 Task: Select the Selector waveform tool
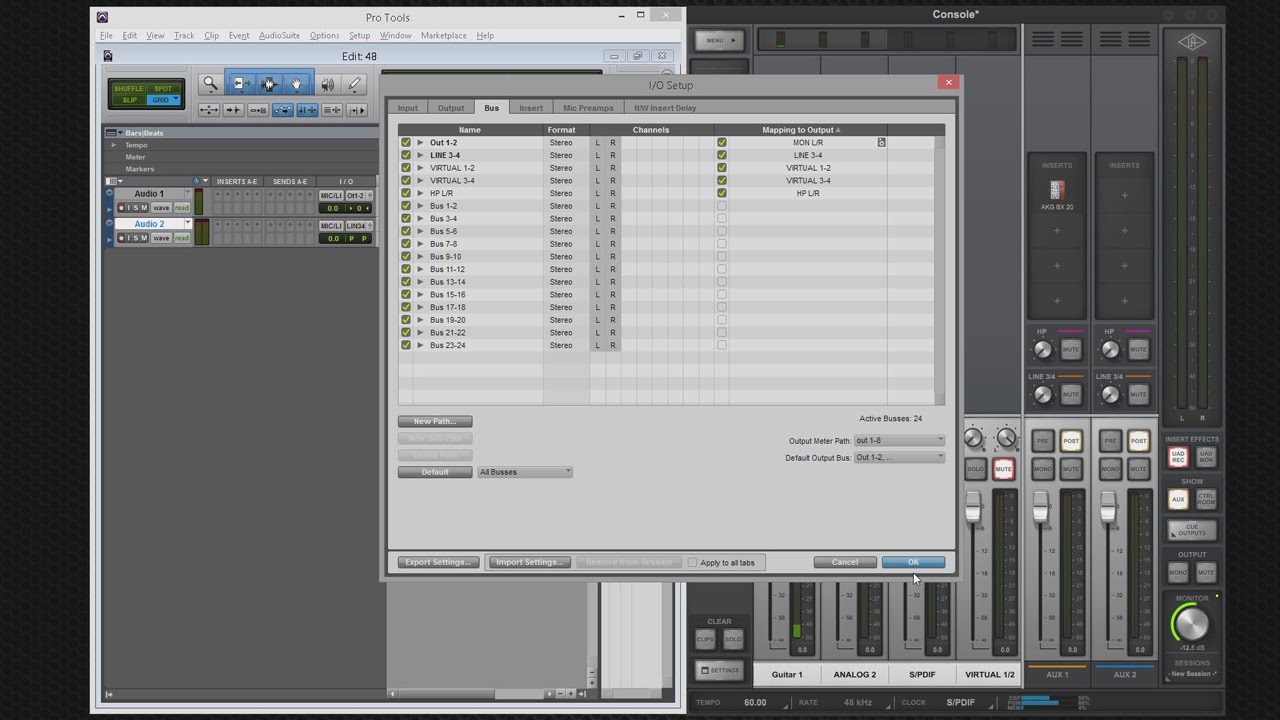(x=268, y=85)
